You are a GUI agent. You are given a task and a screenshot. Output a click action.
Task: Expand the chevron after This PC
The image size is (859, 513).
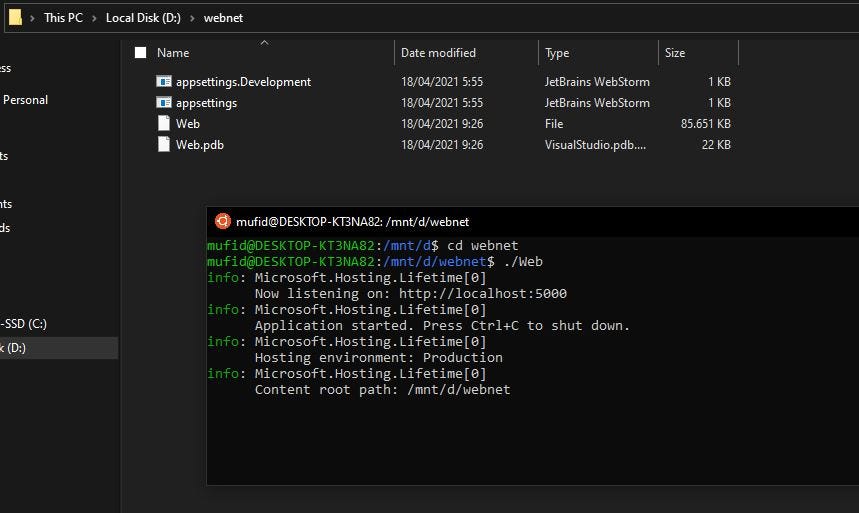coord(94,18)
